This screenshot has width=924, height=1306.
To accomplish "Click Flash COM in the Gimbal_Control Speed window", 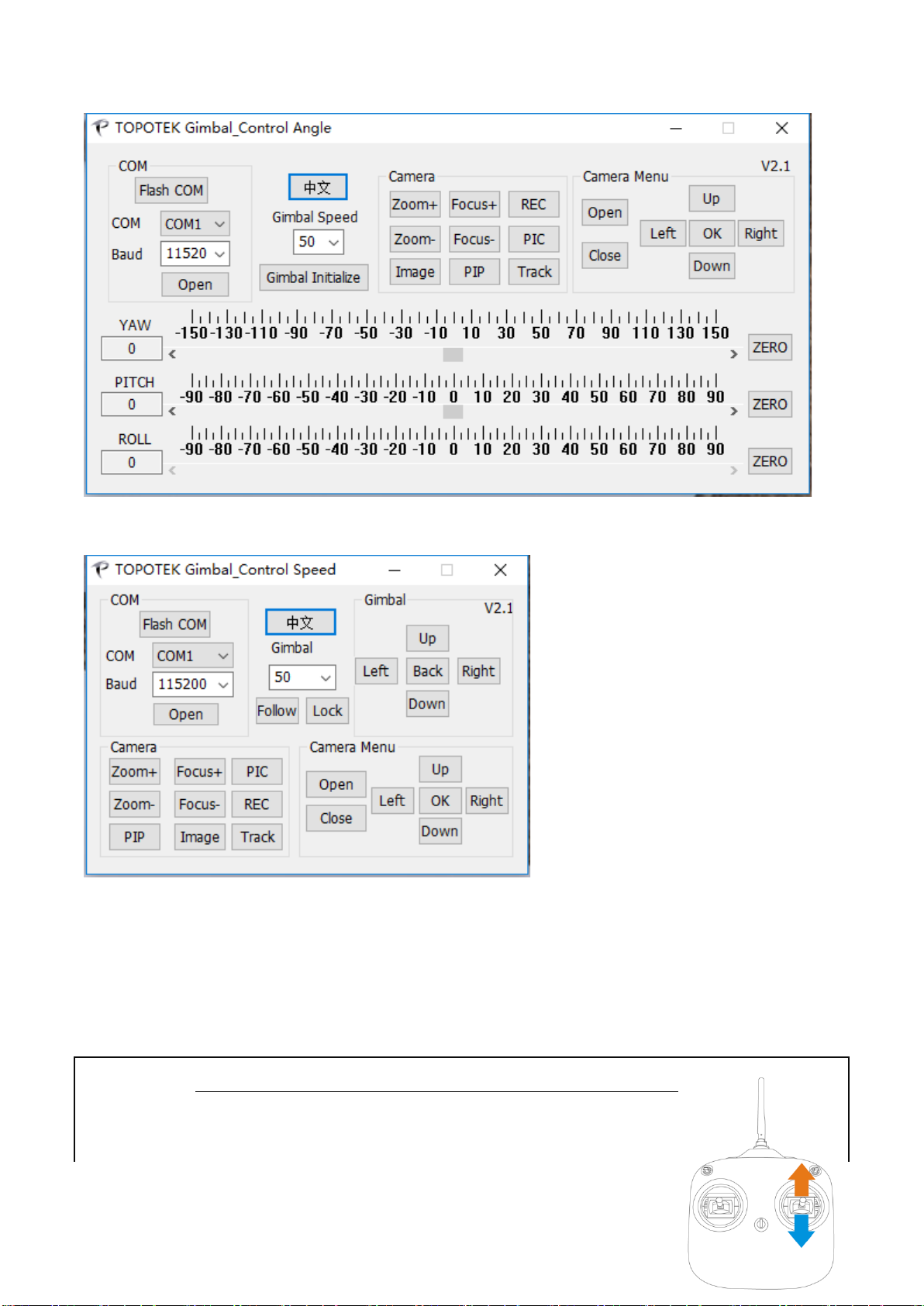I will [x=174, y=625].
